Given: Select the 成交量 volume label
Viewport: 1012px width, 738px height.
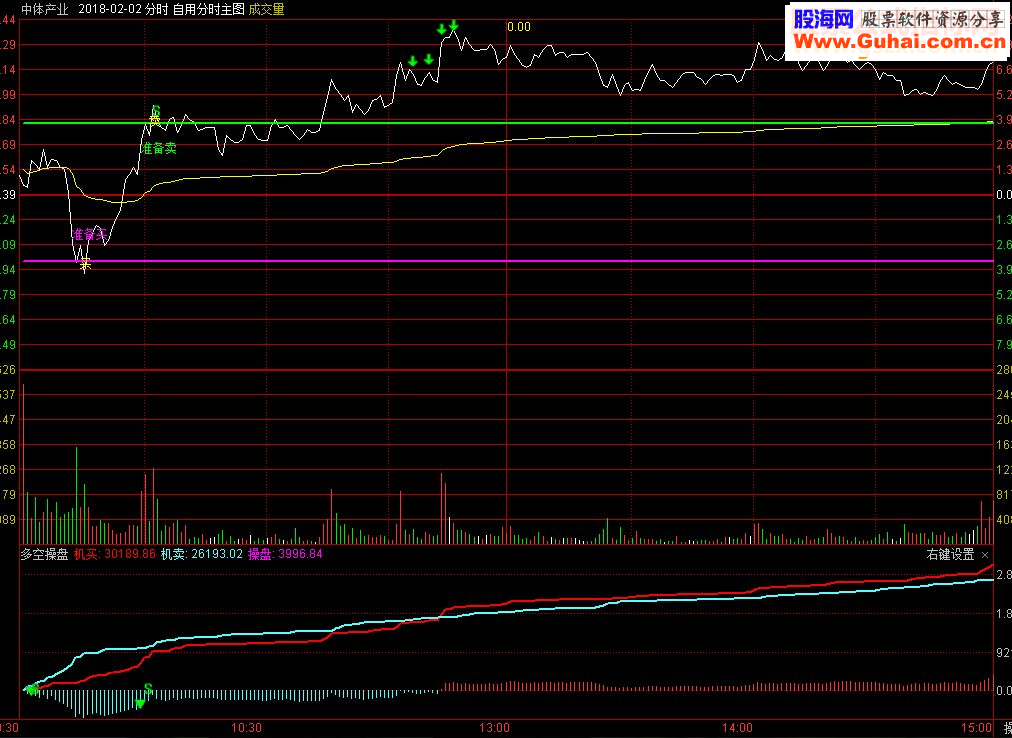Looking at the screenshot, I should [x=266, y=9].
